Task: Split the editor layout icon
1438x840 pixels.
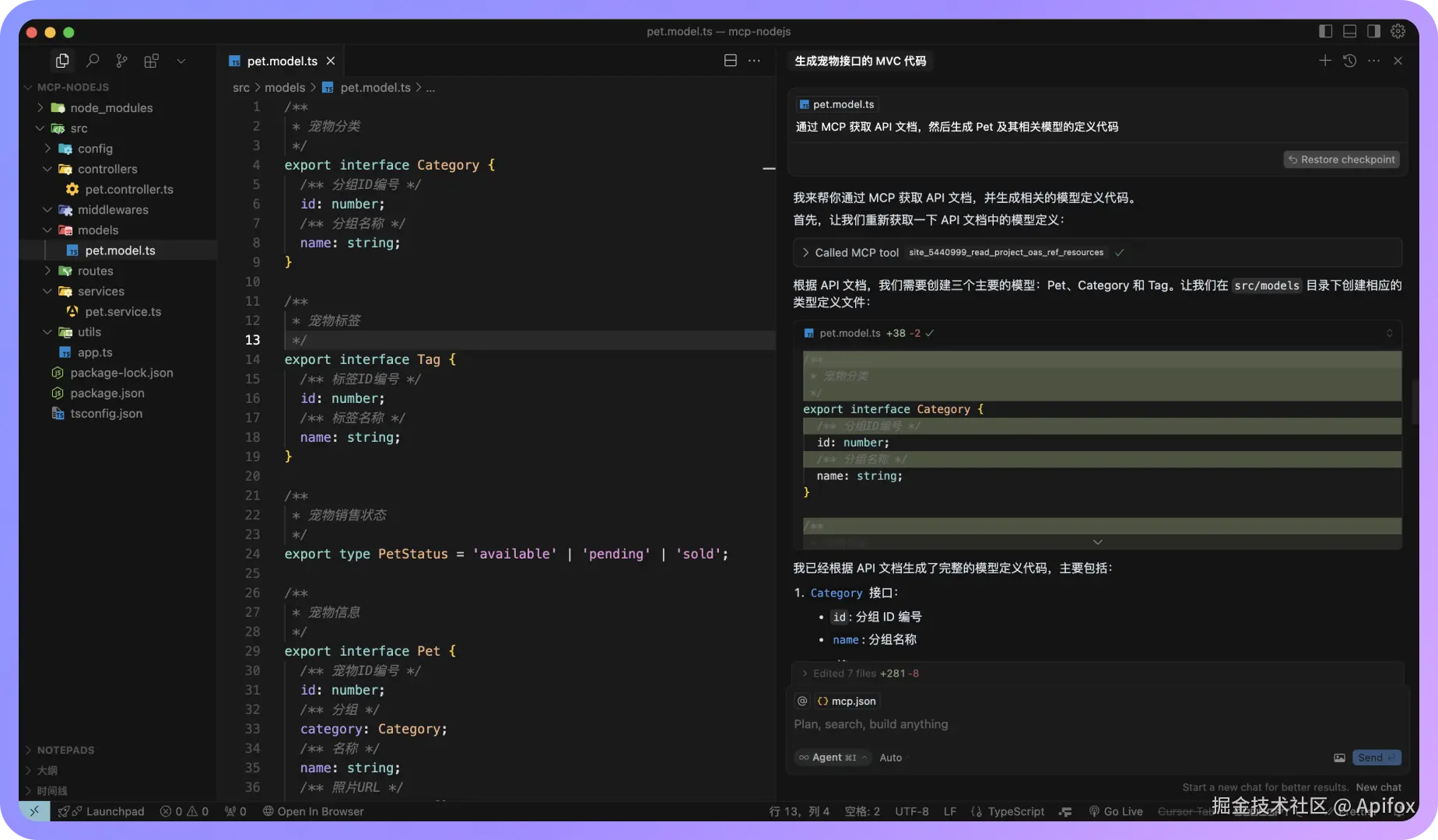Action: coord(730,61)
